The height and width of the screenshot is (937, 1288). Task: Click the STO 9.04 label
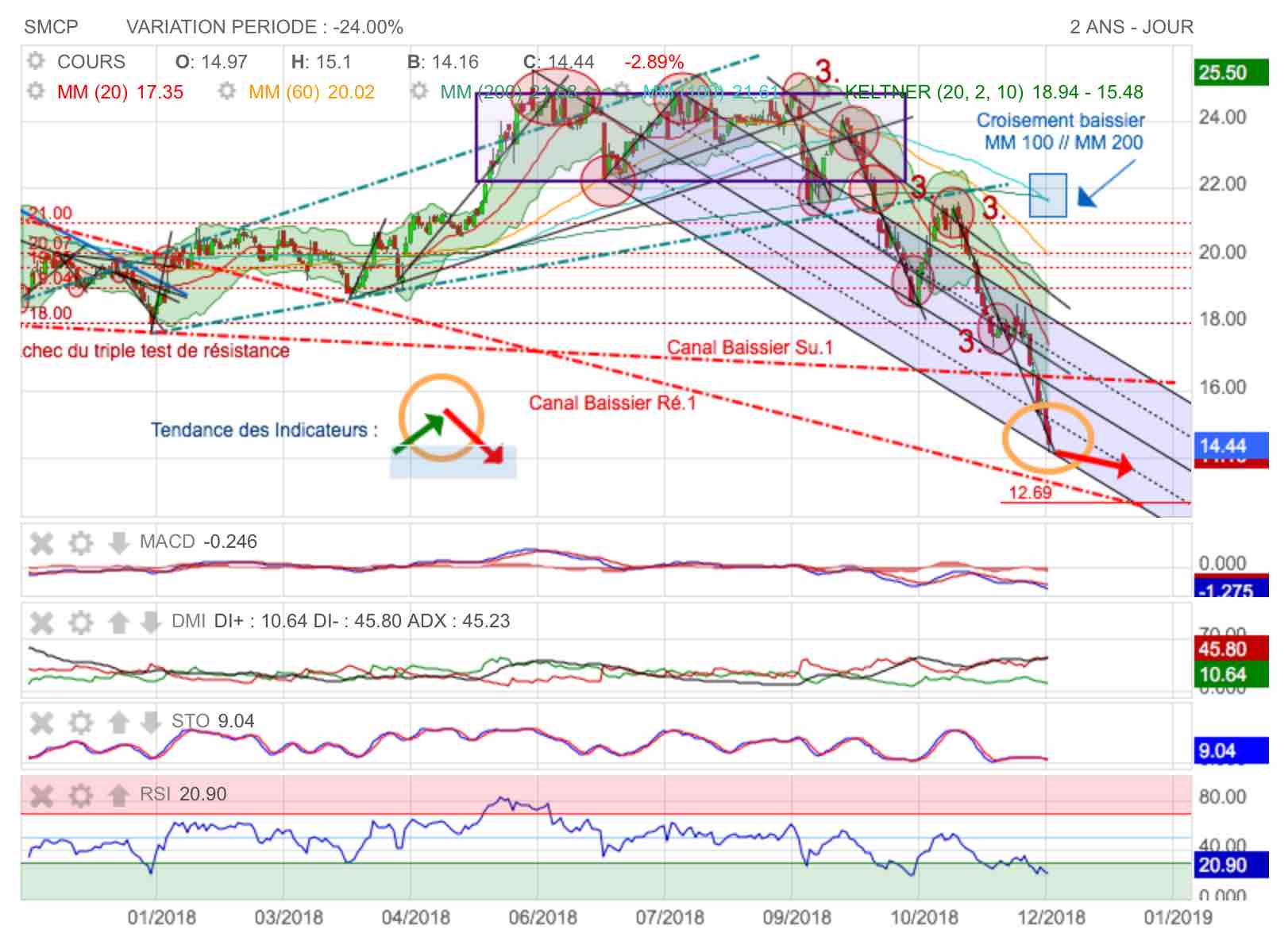click(213, 721)
